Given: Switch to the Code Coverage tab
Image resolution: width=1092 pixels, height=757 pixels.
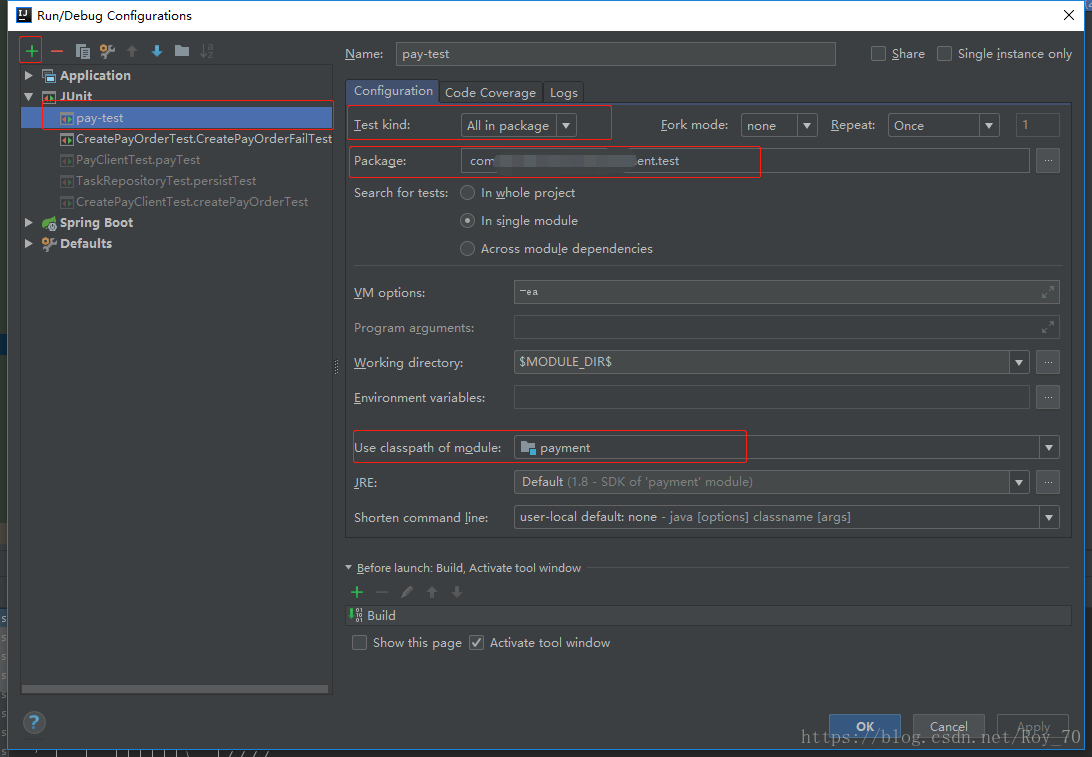Looking at the screenshot, I should pos(490,93).
